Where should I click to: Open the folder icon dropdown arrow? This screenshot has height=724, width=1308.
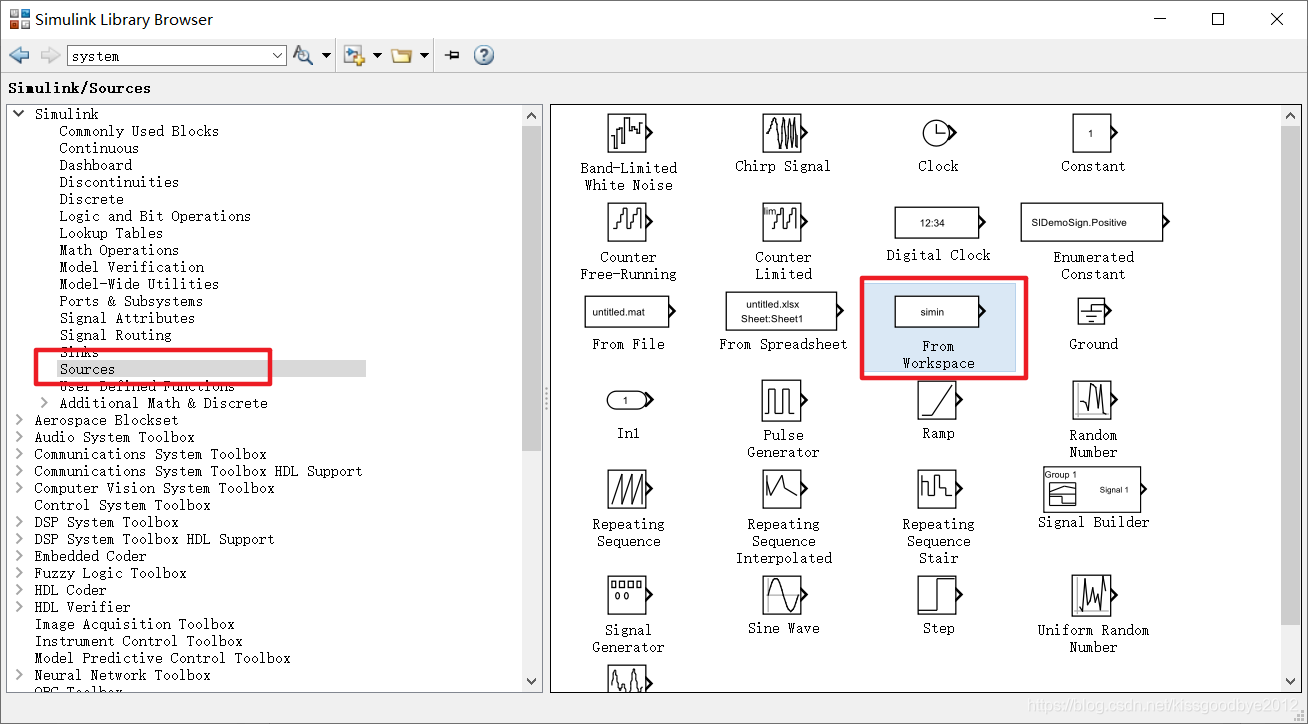pos(425,56)
